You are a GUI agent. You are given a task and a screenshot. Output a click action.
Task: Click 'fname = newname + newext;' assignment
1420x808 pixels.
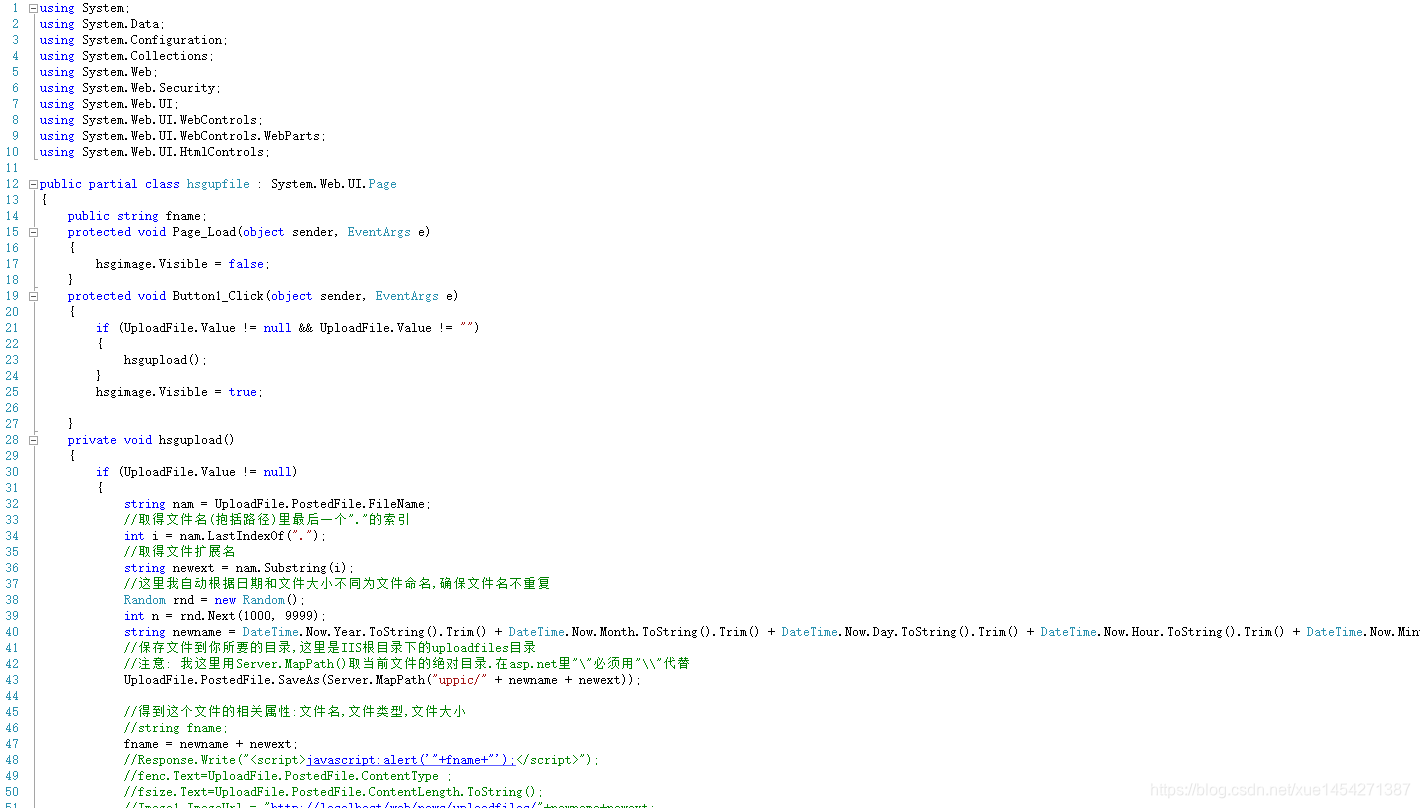pyautogui.click(x=211, y=744)
